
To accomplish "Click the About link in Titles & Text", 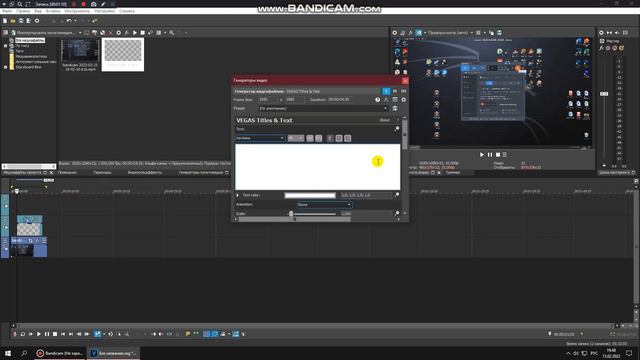I will pyautogui.click(x=384, y=120).
